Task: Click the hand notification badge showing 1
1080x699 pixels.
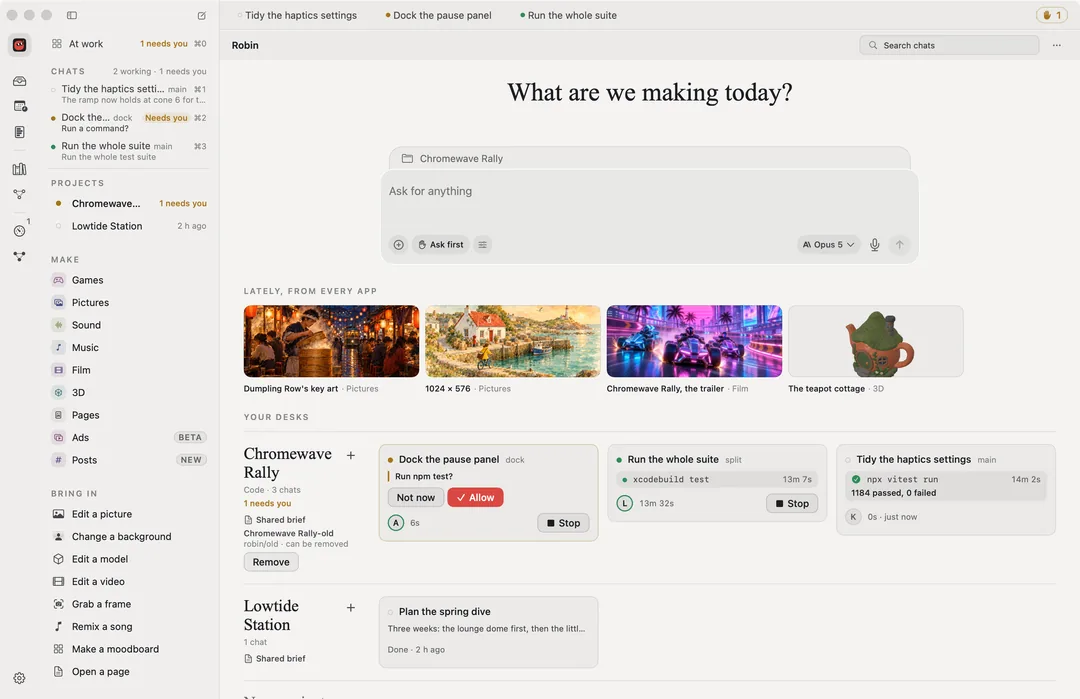Action: [1052, 15]
